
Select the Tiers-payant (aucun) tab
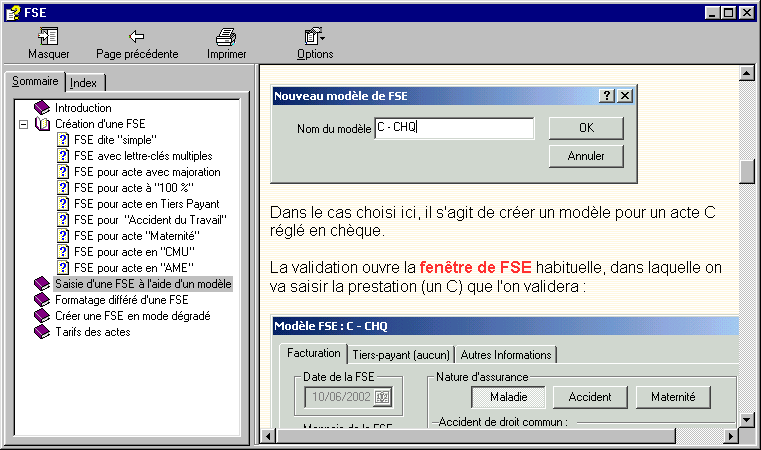(x=401, y=355)
